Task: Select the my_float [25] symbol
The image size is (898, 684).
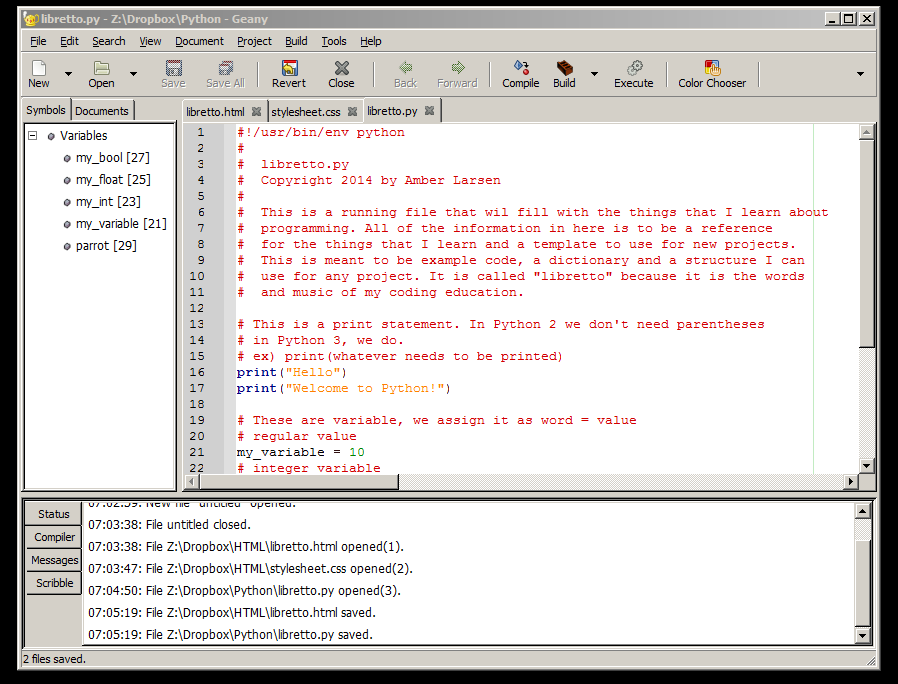Action: [113, 179]
